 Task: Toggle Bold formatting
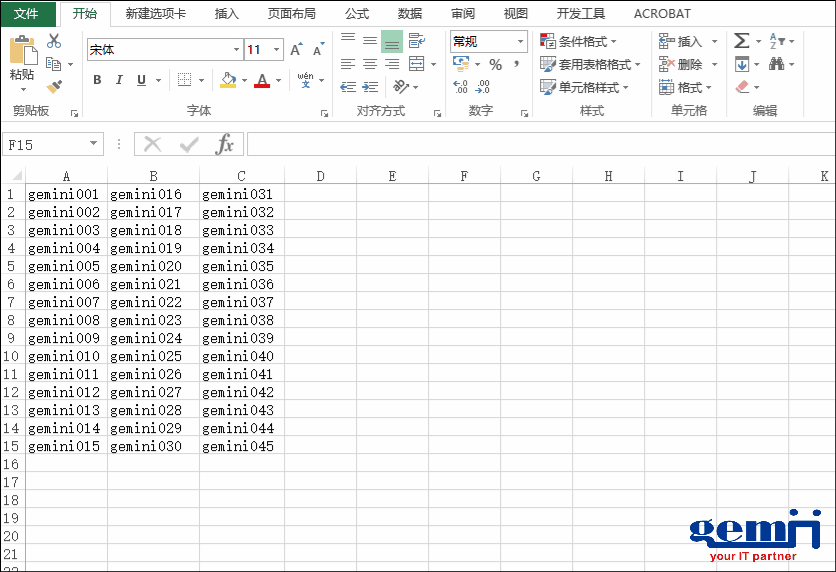click(97, 80)
